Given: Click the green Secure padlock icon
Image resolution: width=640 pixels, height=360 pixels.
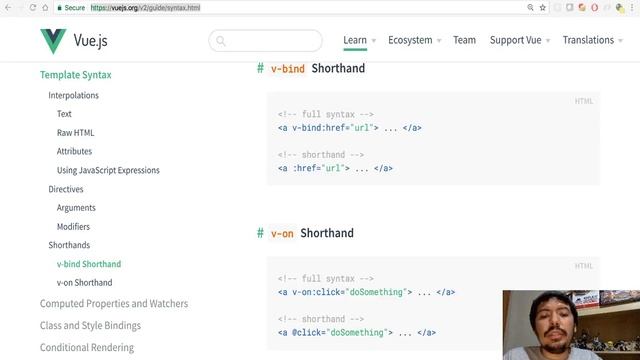Looking at the screenshot, I should (60, 8).
